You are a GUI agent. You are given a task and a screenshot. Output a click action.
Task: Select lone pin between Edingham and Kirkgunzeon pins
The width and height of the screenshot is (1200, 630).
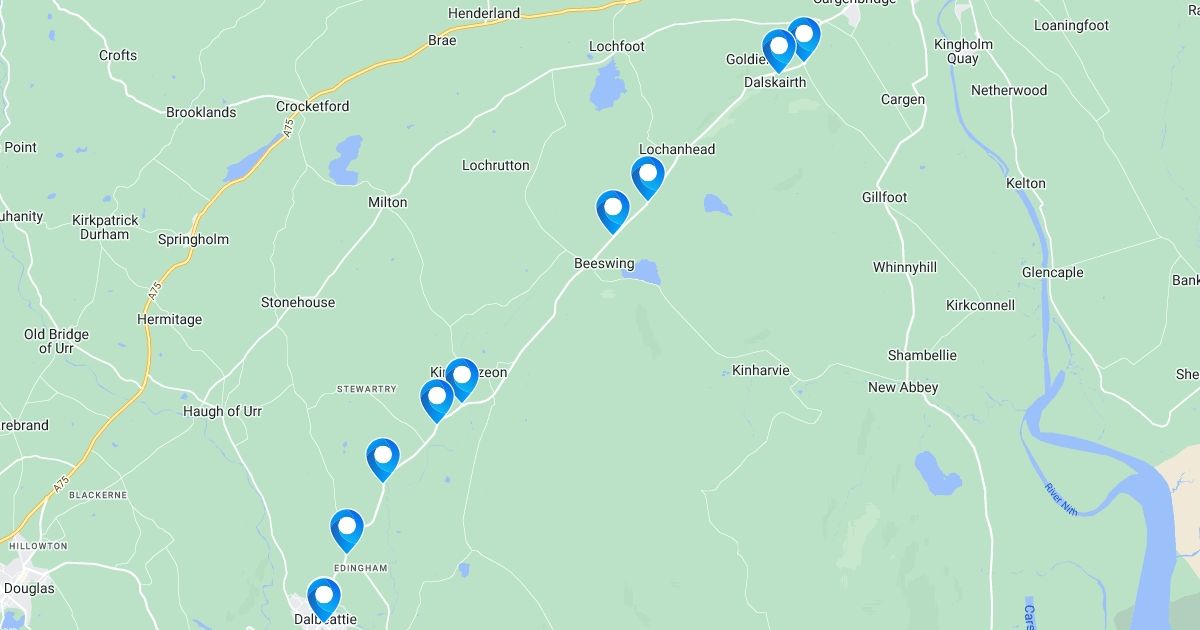pos(382,460)
